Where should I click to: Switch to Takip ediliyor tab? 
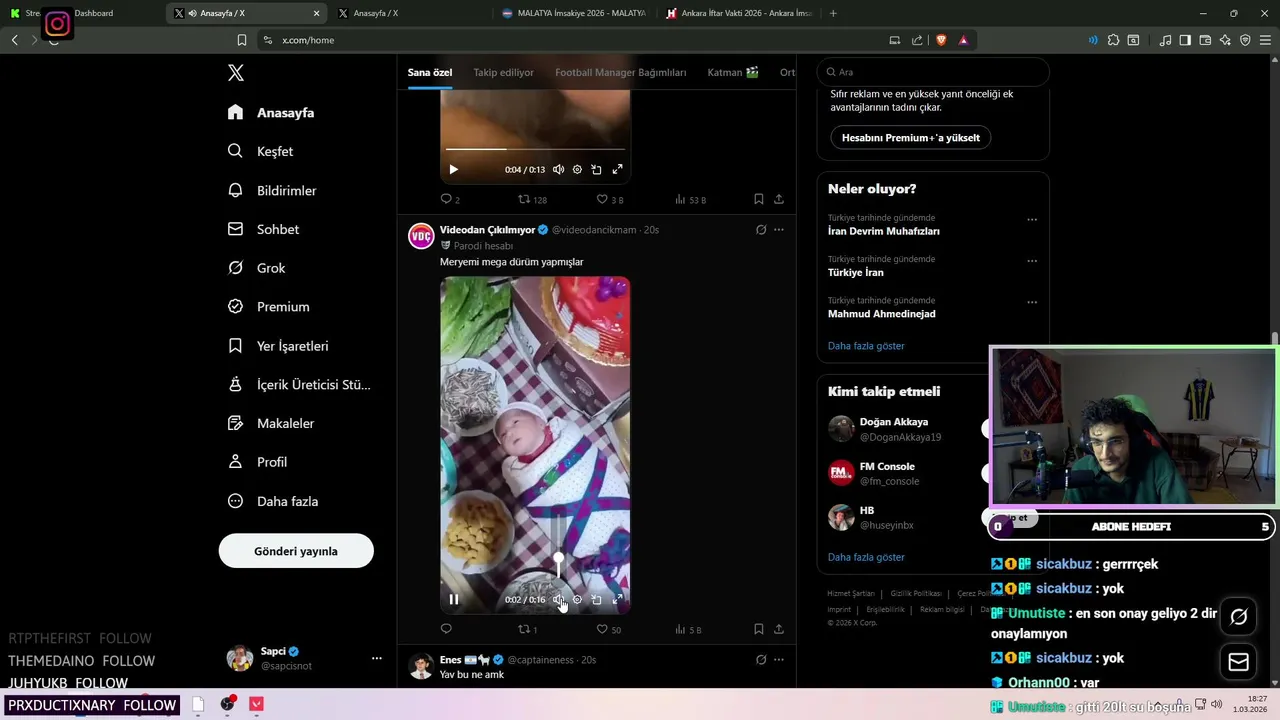point(503,72)
